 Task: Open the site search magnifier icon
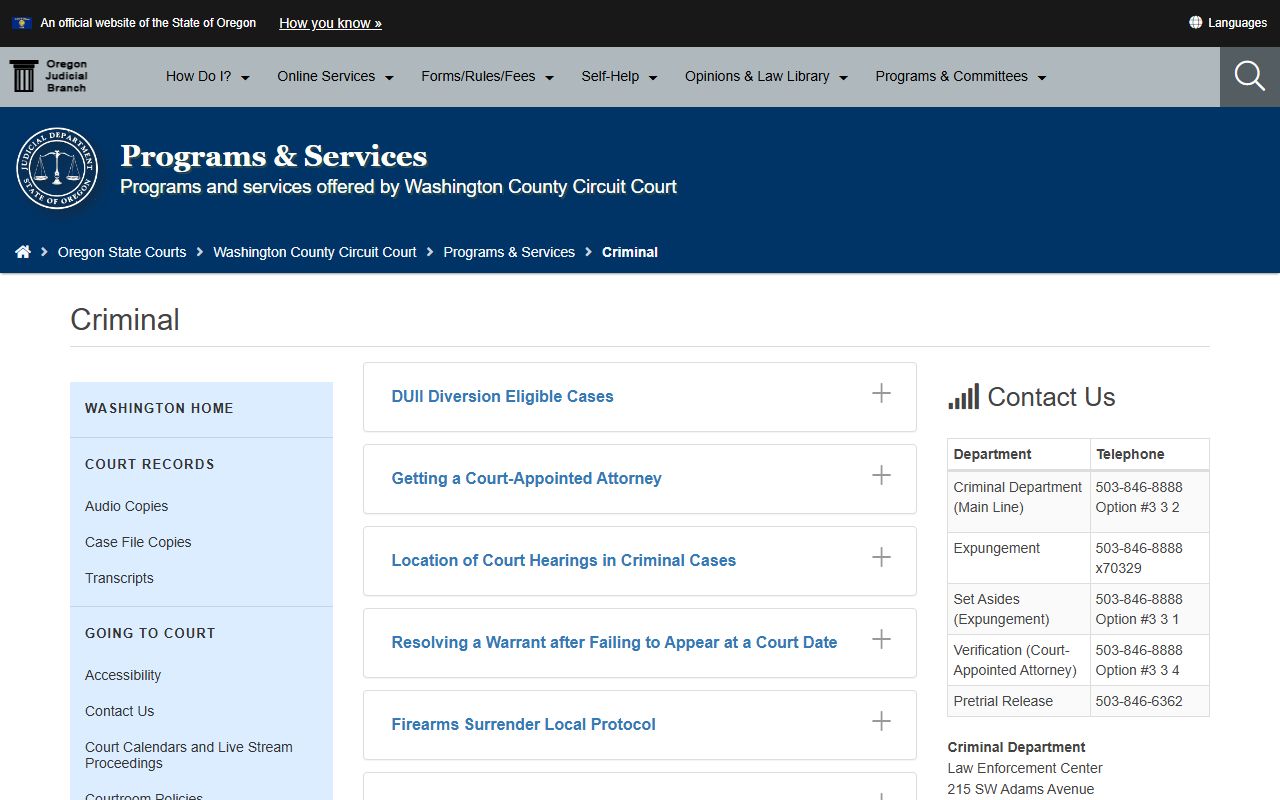(1250, 76)
